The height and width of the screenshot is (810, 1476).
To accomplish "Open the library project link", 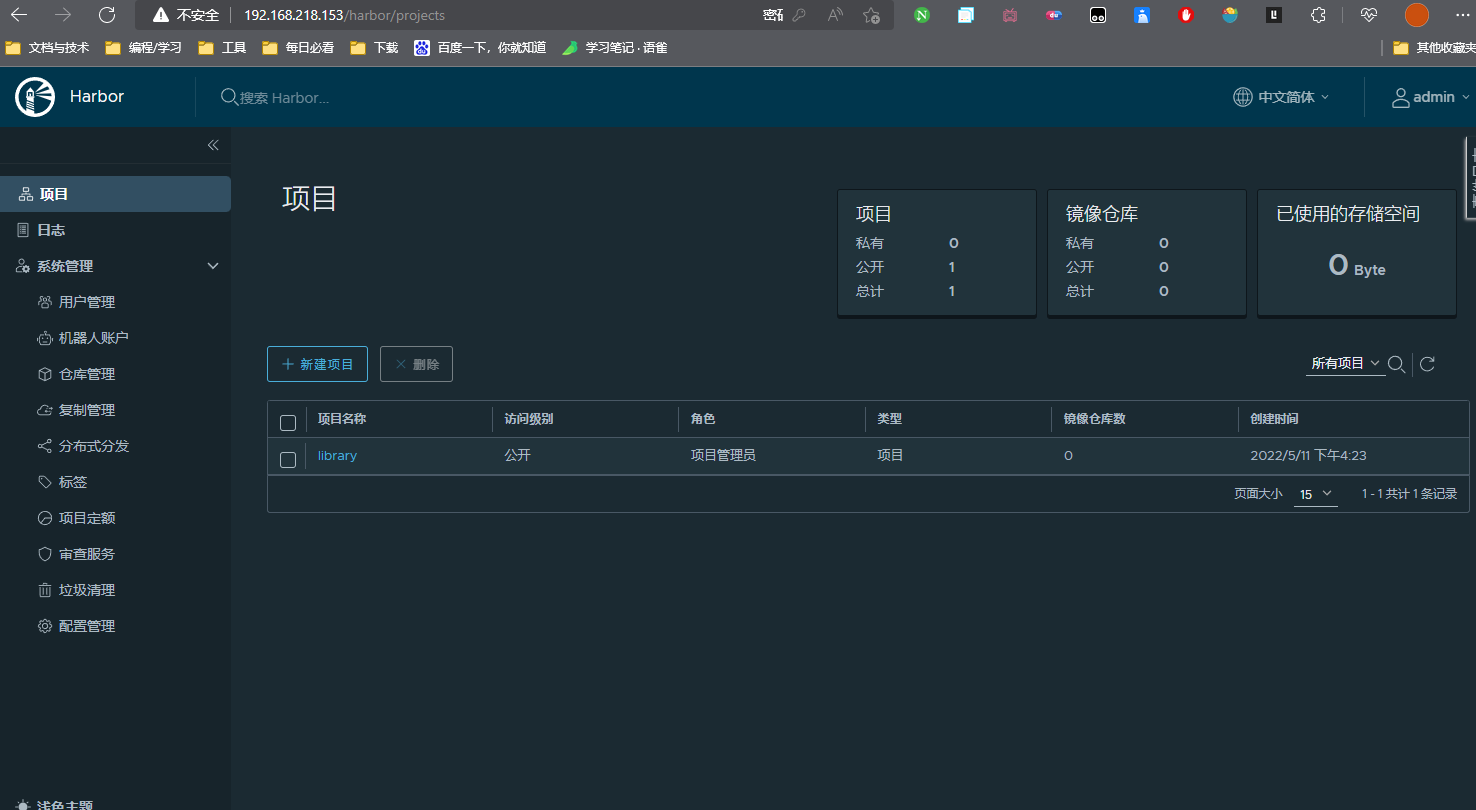I will pos(337,455).
